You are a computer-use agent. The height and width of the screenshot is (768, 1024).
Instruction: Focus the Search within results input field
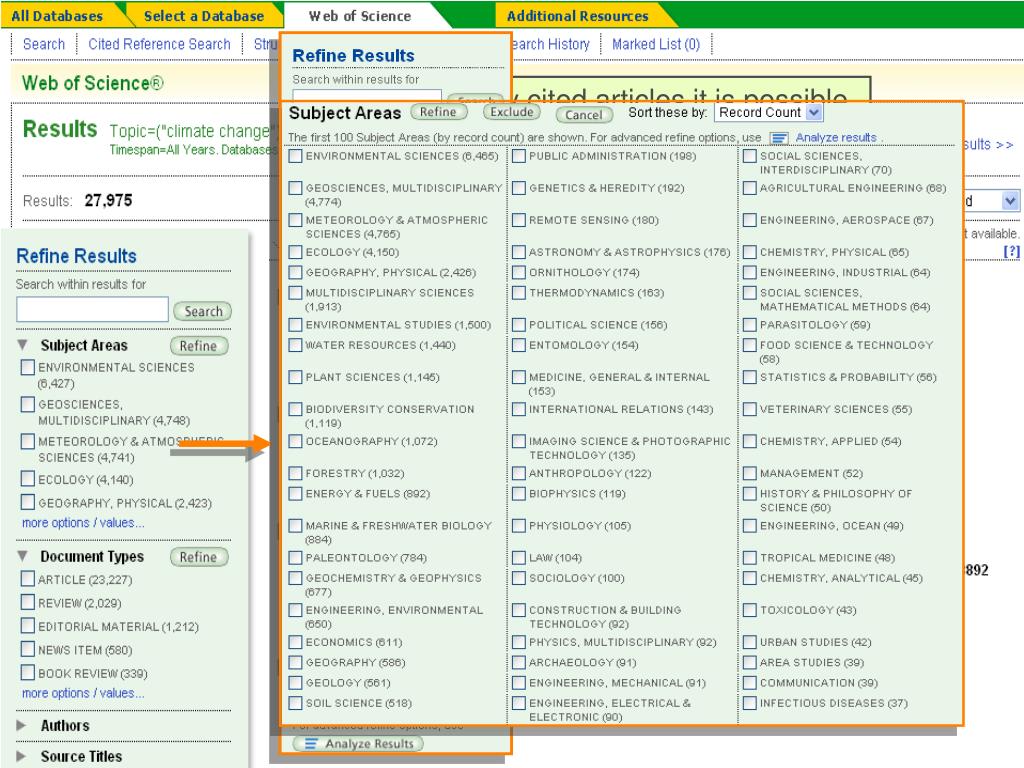coord(92,310)
